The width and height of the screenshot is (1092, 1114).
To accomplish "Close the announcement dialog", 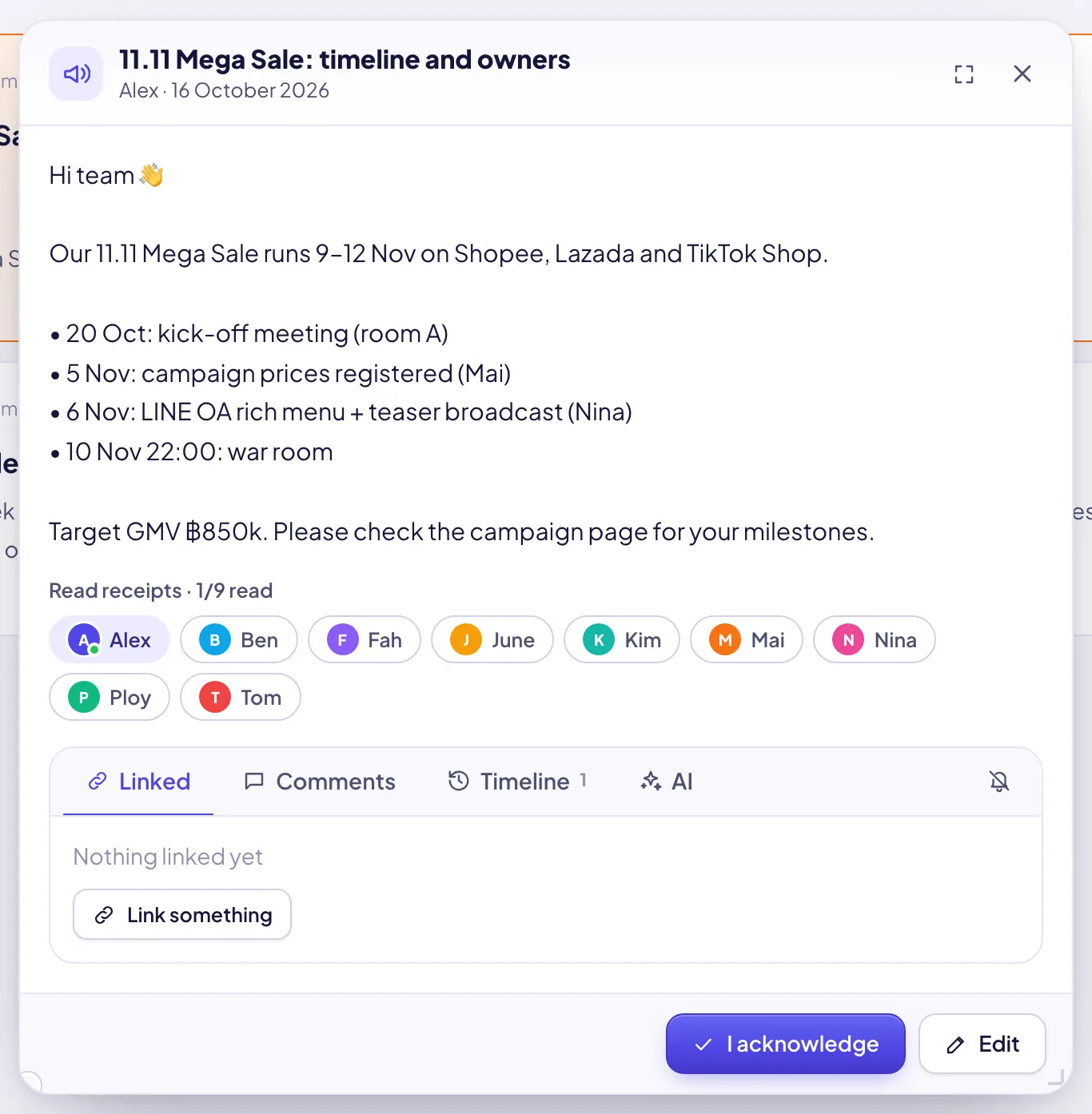I will (x=1022, y=74).
